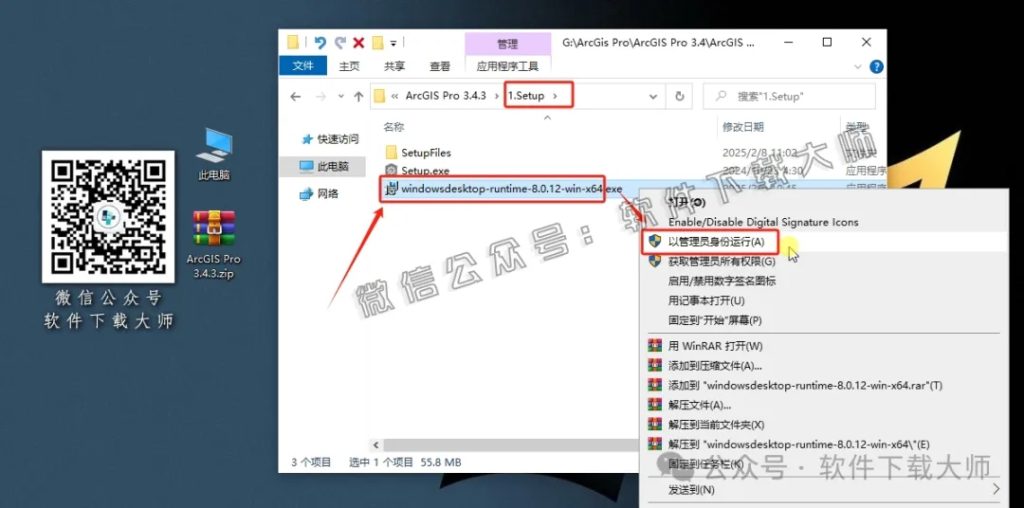Image resolution: width=1024 pixels, height=508 pixels.
Task: Go back with the left arrow button
Action: 295,97
